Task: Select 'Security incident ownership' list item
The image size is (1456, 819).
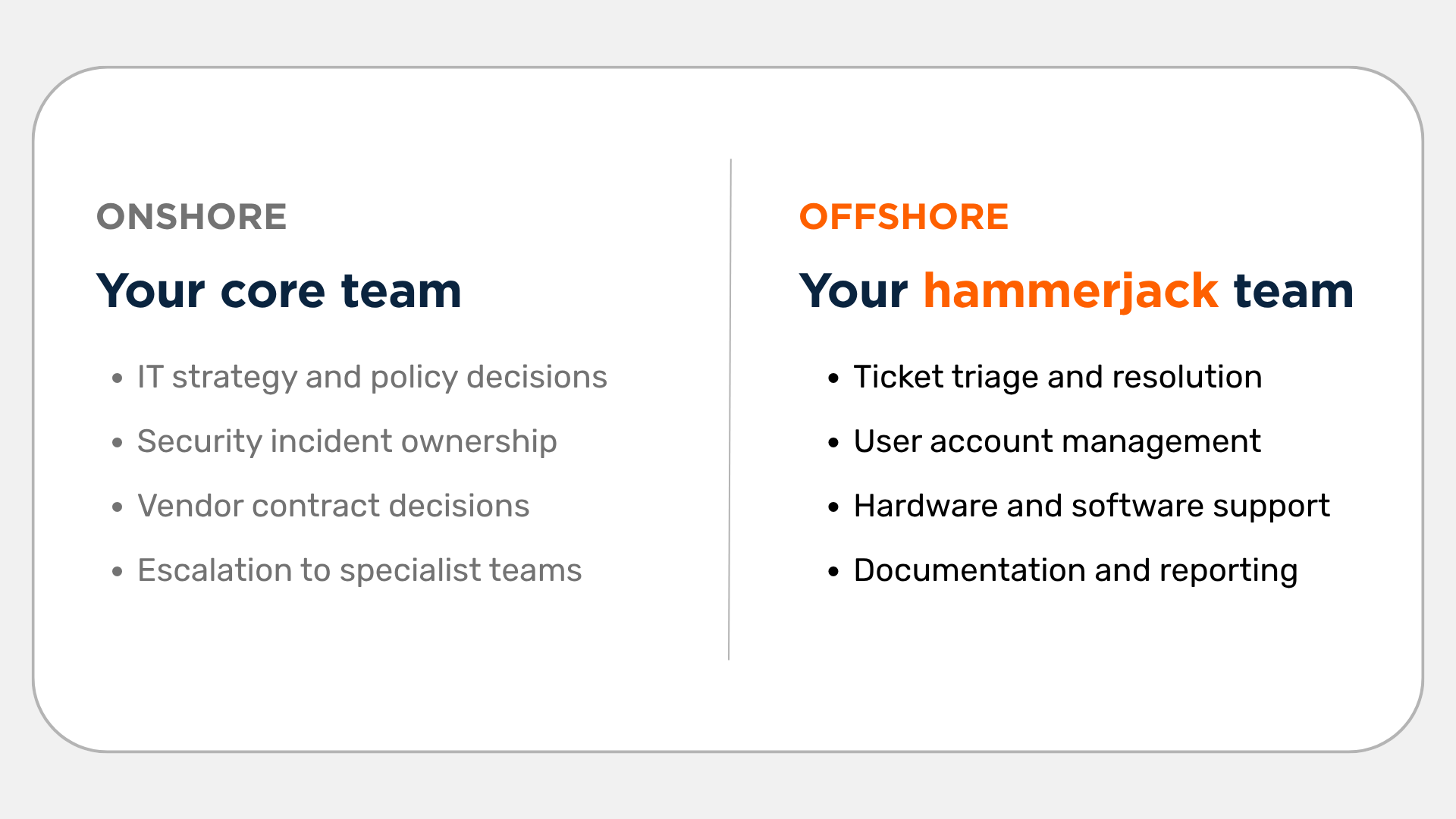Action: pos(347,441)
